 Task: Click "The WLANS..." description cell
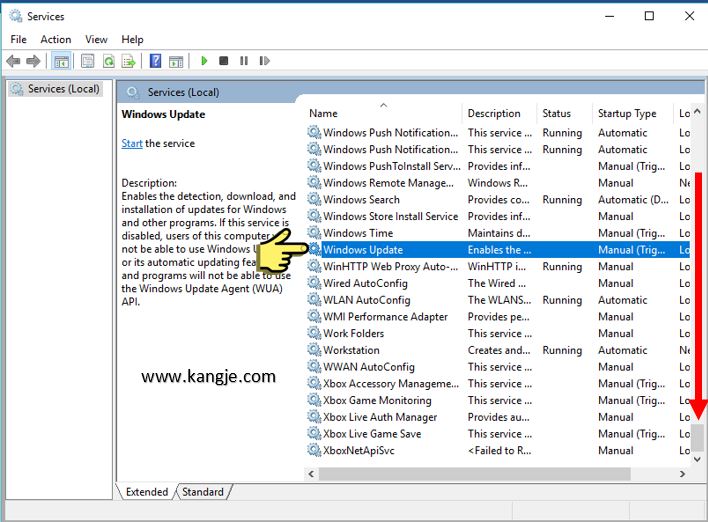[x=499, y=300]
